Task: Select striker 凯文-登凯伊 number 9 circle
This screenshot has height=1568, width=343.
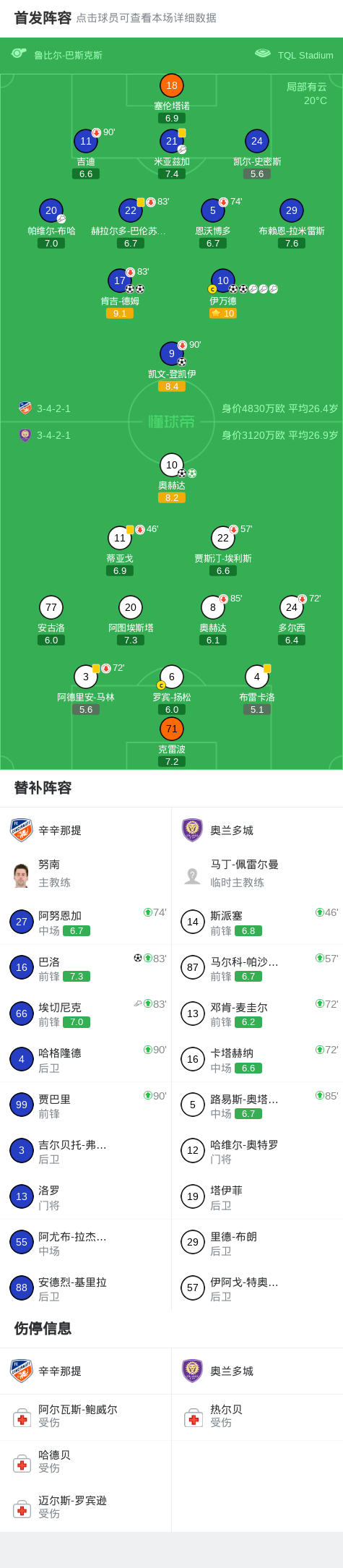Action: pos(172,354)
